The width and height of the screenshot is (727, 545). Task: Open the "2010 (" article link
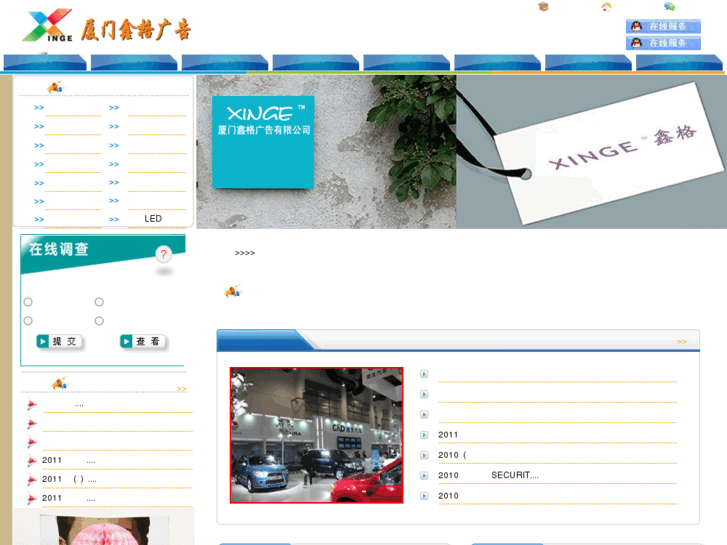point(452,455)
